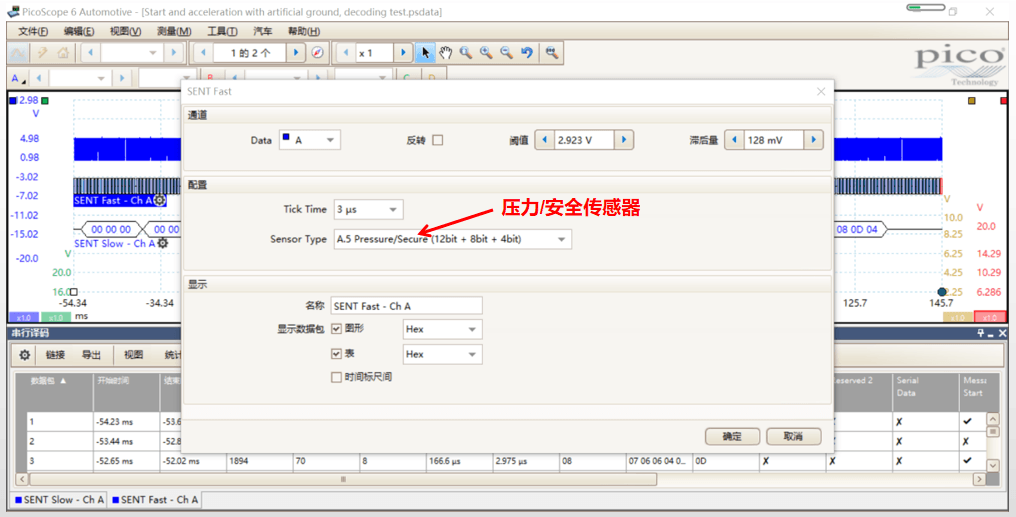Select the pointer selection tool
1016x517 pixels.
pos(424,52)
